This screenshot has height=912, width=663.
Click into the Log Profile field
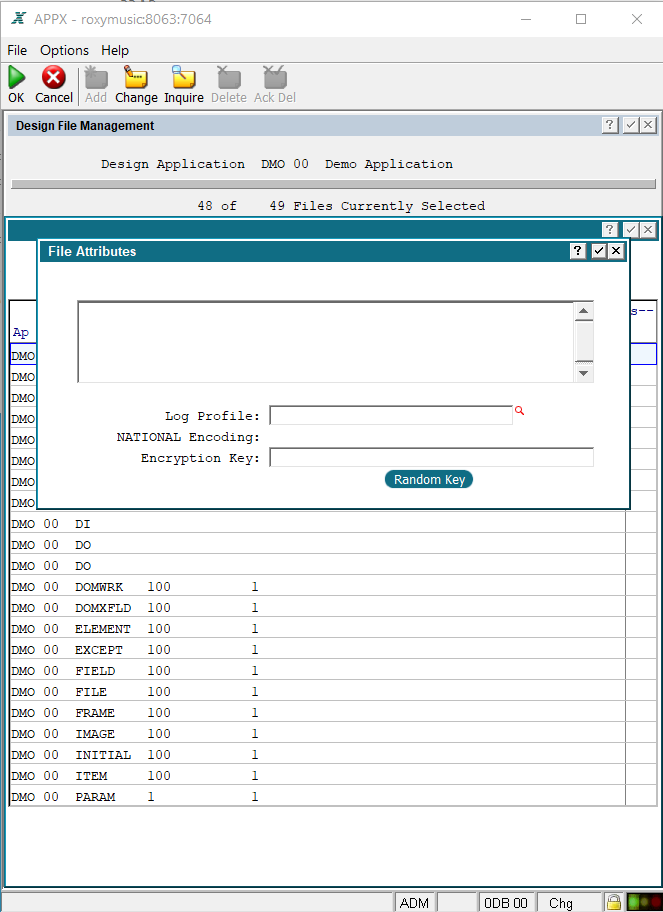click(391, 415)
